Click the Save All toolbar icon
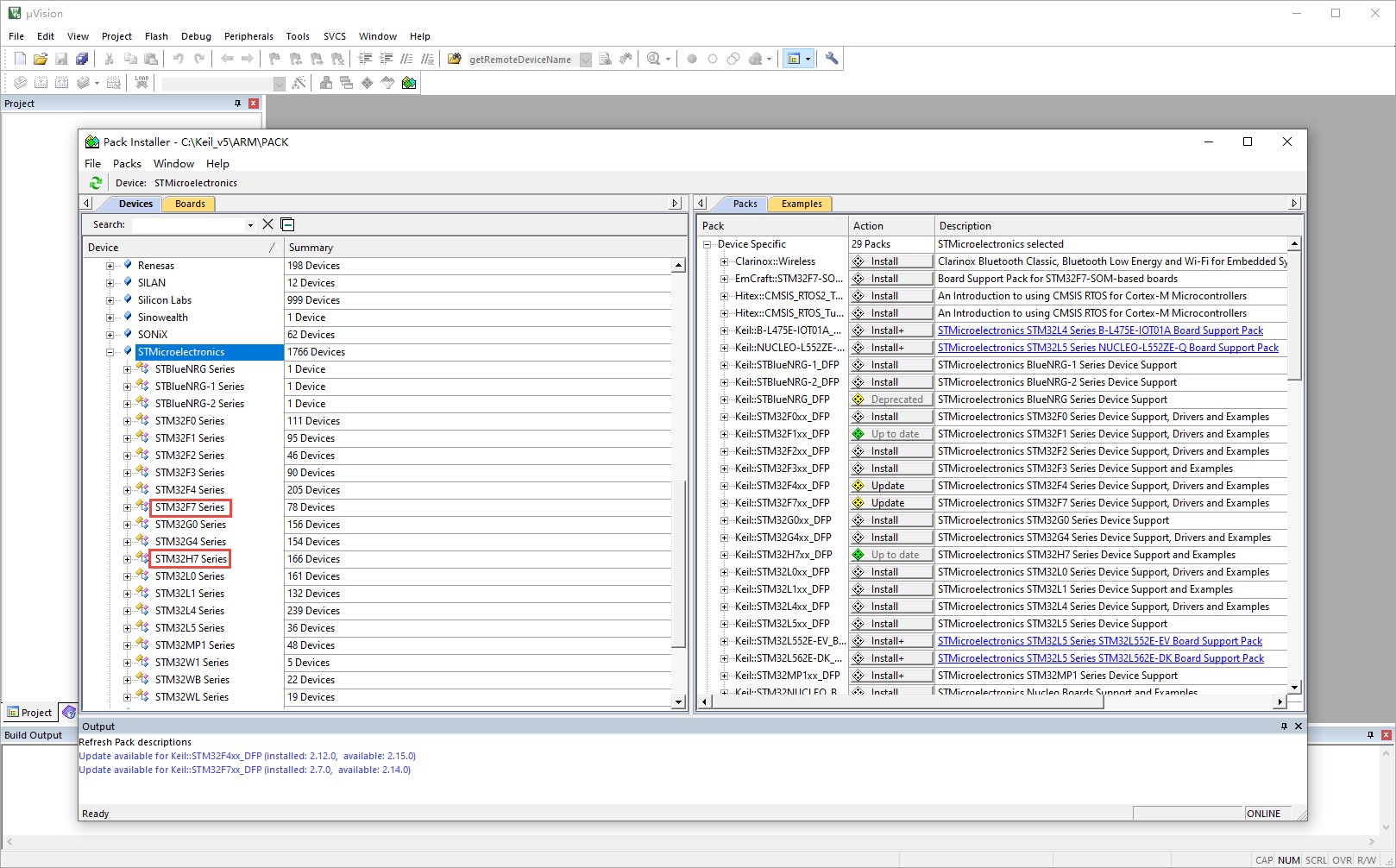Viewport: 1396px width, 868px height. 82,59
